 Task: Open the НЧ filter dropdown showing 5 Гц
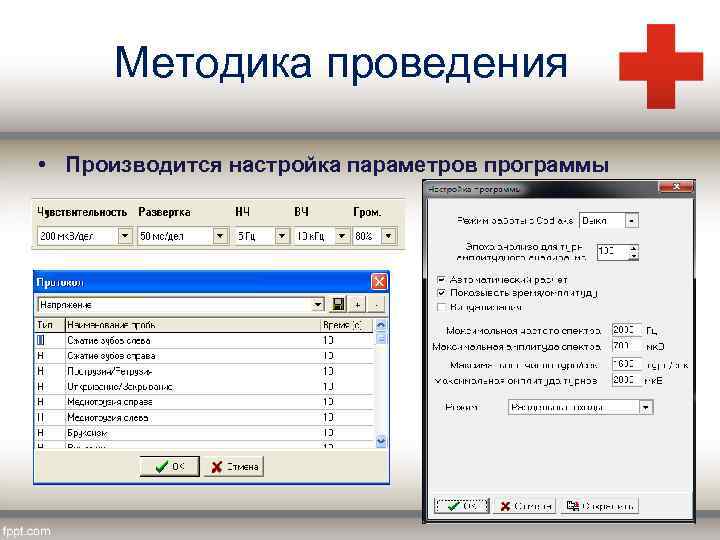[x=281, y=236]
